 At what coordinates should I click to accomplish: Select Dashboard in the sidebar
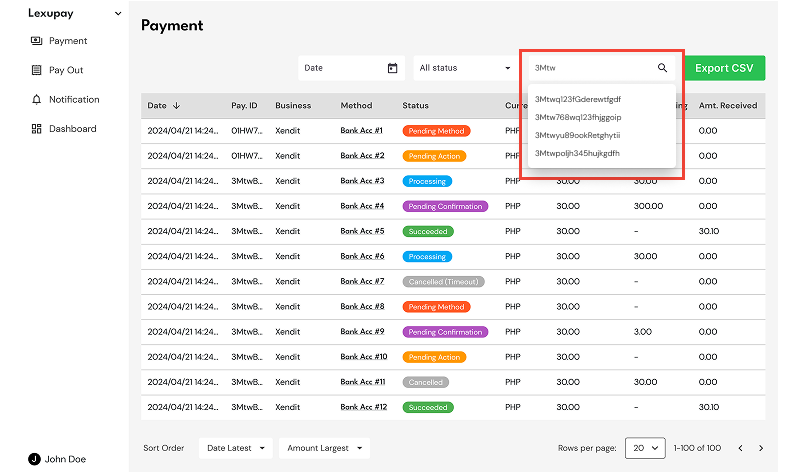tap(73, 129)
